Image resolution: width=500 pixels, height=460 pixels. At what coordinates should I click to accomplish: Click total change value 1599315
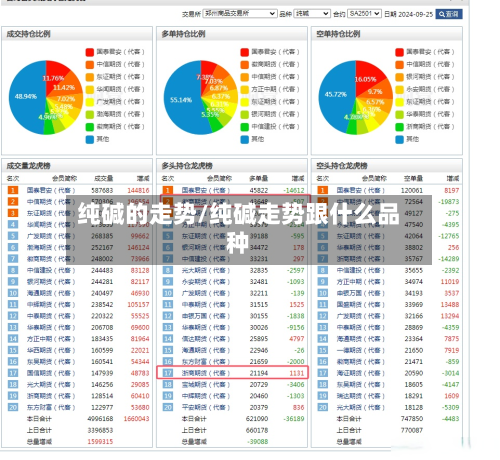[x=100, y=442]
